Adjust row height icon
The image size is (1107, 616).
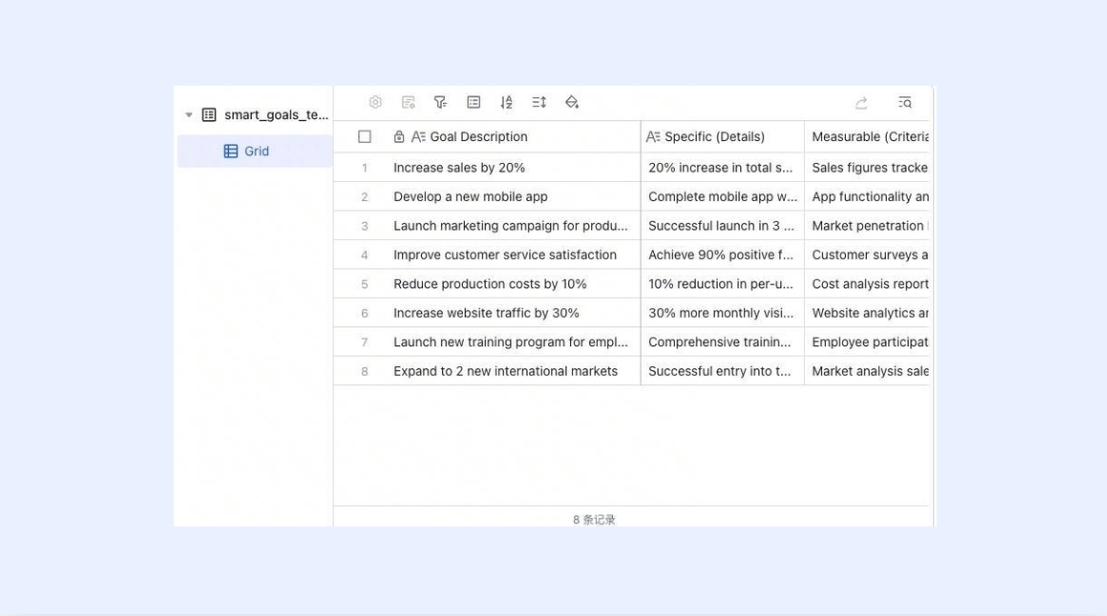[x=539, y=102]
